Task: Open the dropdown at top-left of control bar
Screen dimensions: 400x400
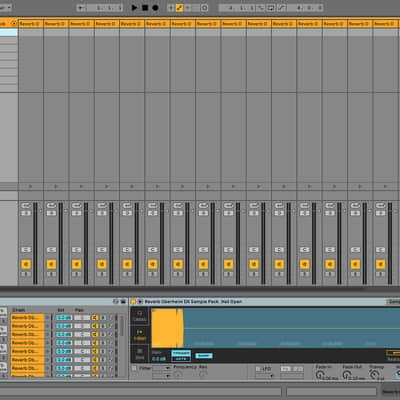Action: pyautogui.click(x=5, y=7)
